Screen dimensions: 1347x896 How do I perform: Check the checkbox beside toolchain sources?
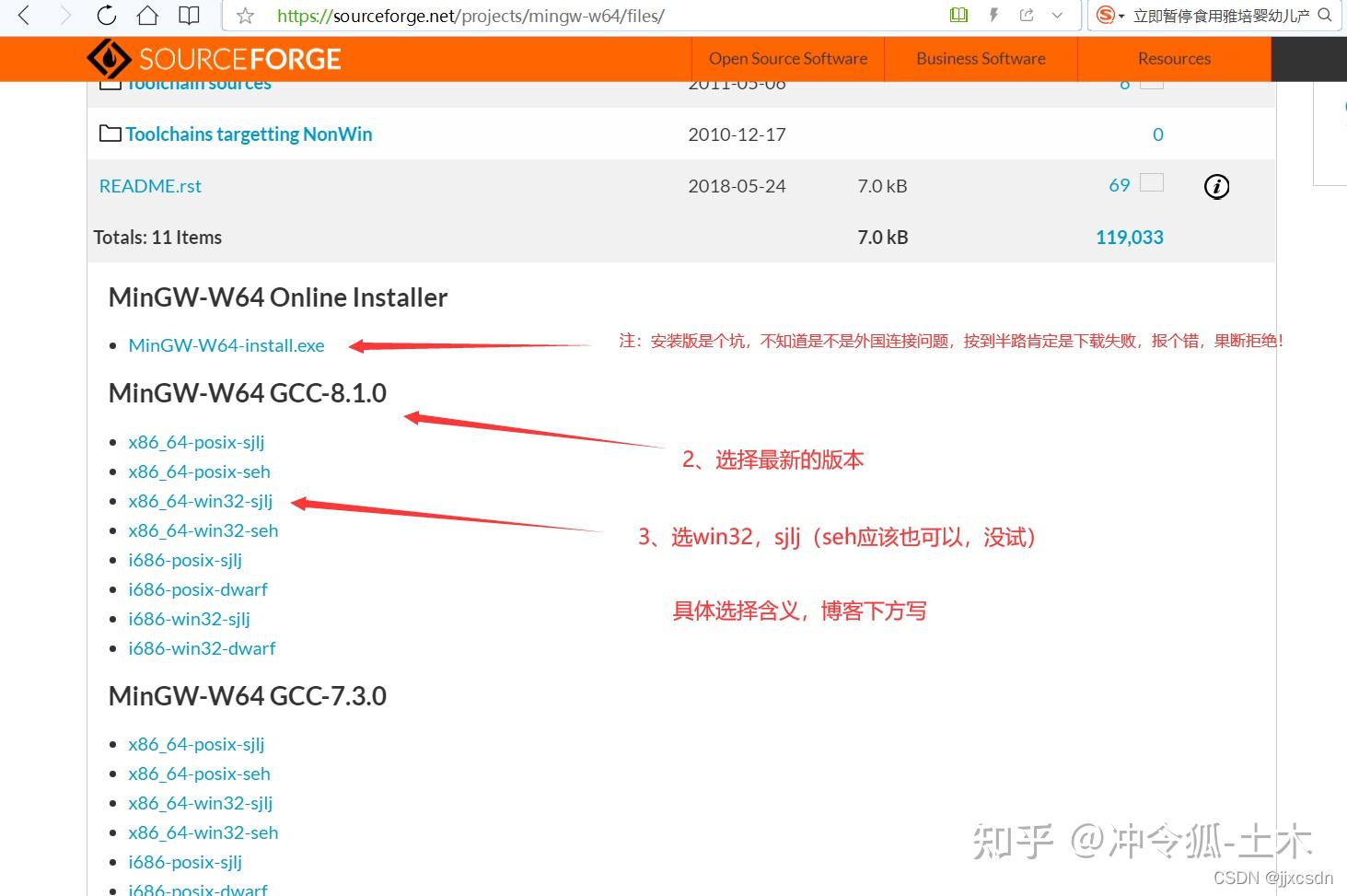point(1151,81)
